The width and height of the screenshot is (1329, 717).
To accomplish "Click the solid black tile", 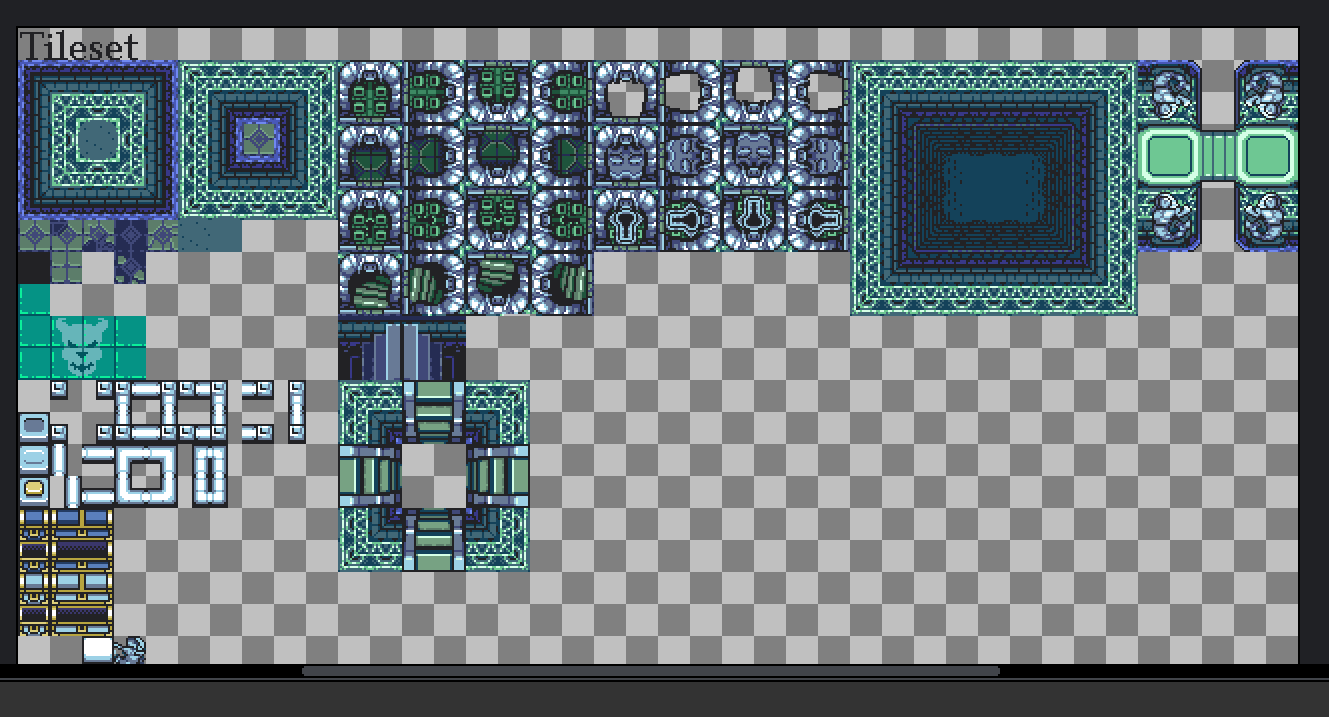I will (34, 268).
